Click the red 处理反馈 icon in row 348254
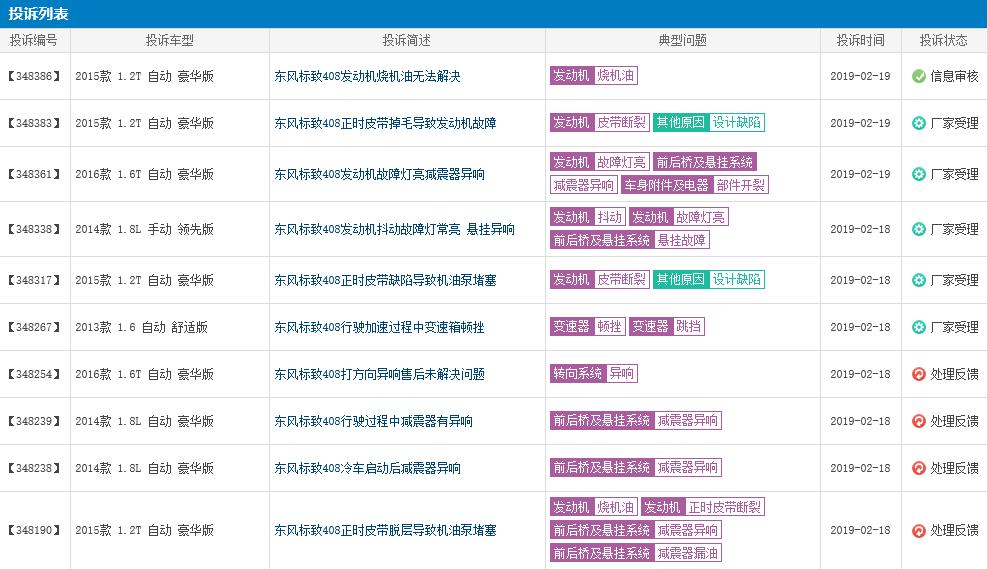988x569 pixels. tap(919, 374)
